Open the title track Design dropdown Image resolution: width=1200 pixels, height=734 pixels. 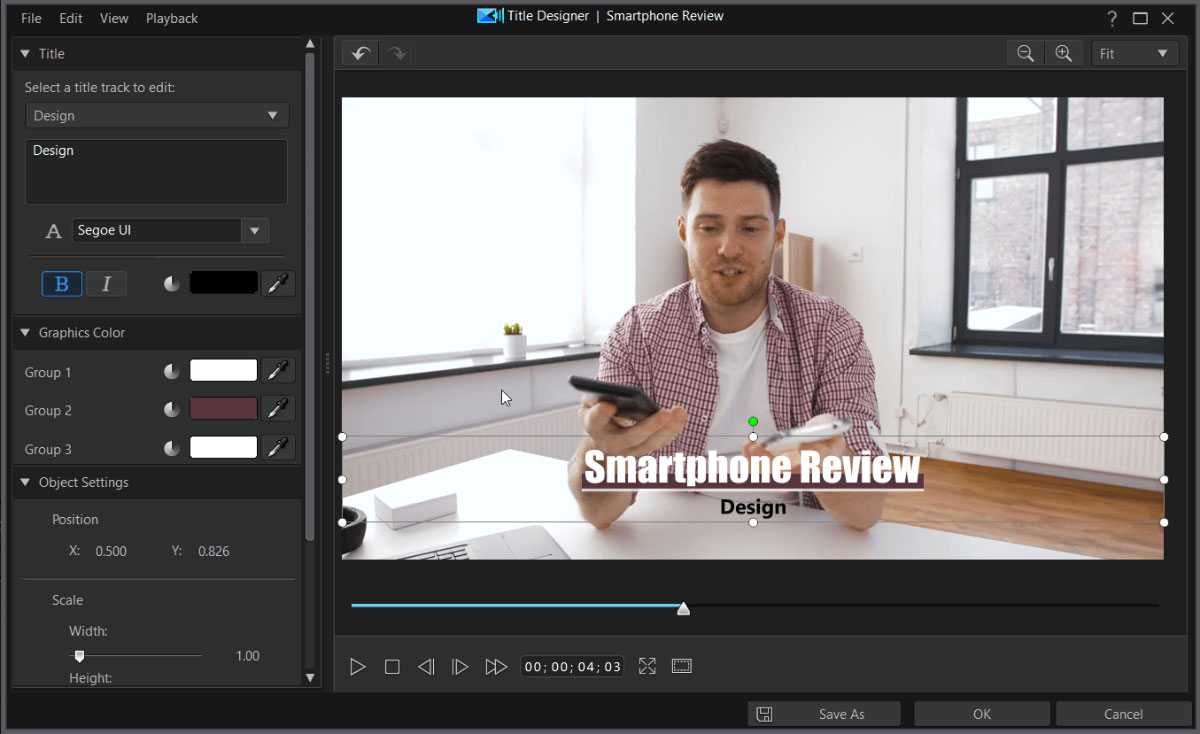157,115
